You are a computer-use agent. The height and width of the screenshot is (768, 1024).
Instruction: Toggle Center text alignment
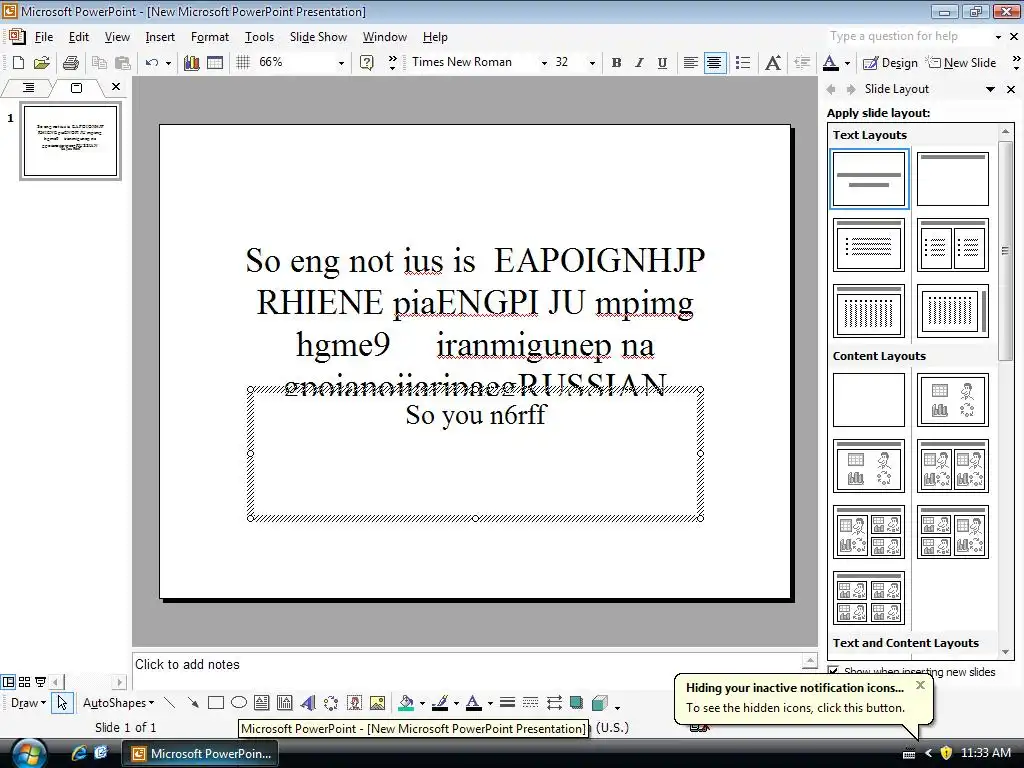(715, 63)
